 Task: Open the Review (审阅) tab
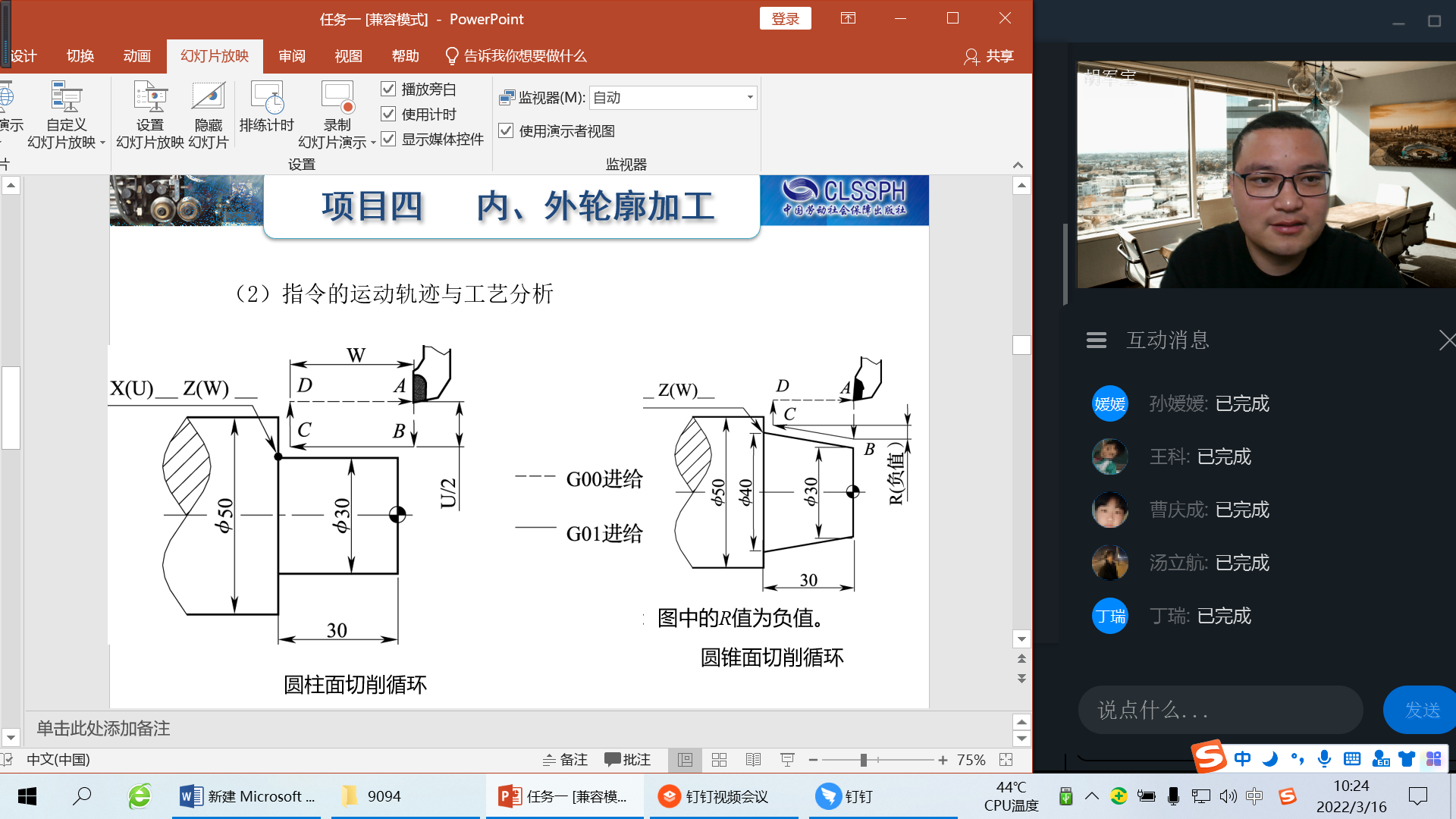pos(291,56)
